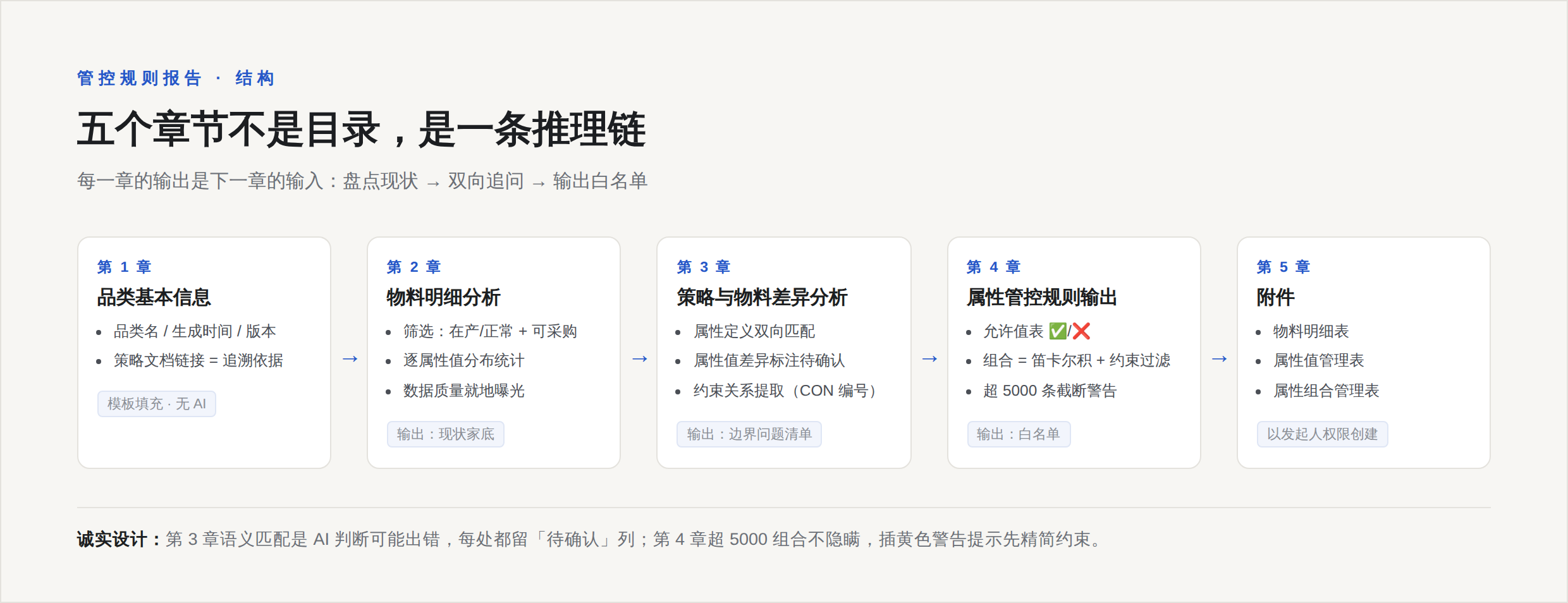1568x603 pixels.
Task: Click bullet 策略文档链接 = 追溯依据
Action: (199, 360)
